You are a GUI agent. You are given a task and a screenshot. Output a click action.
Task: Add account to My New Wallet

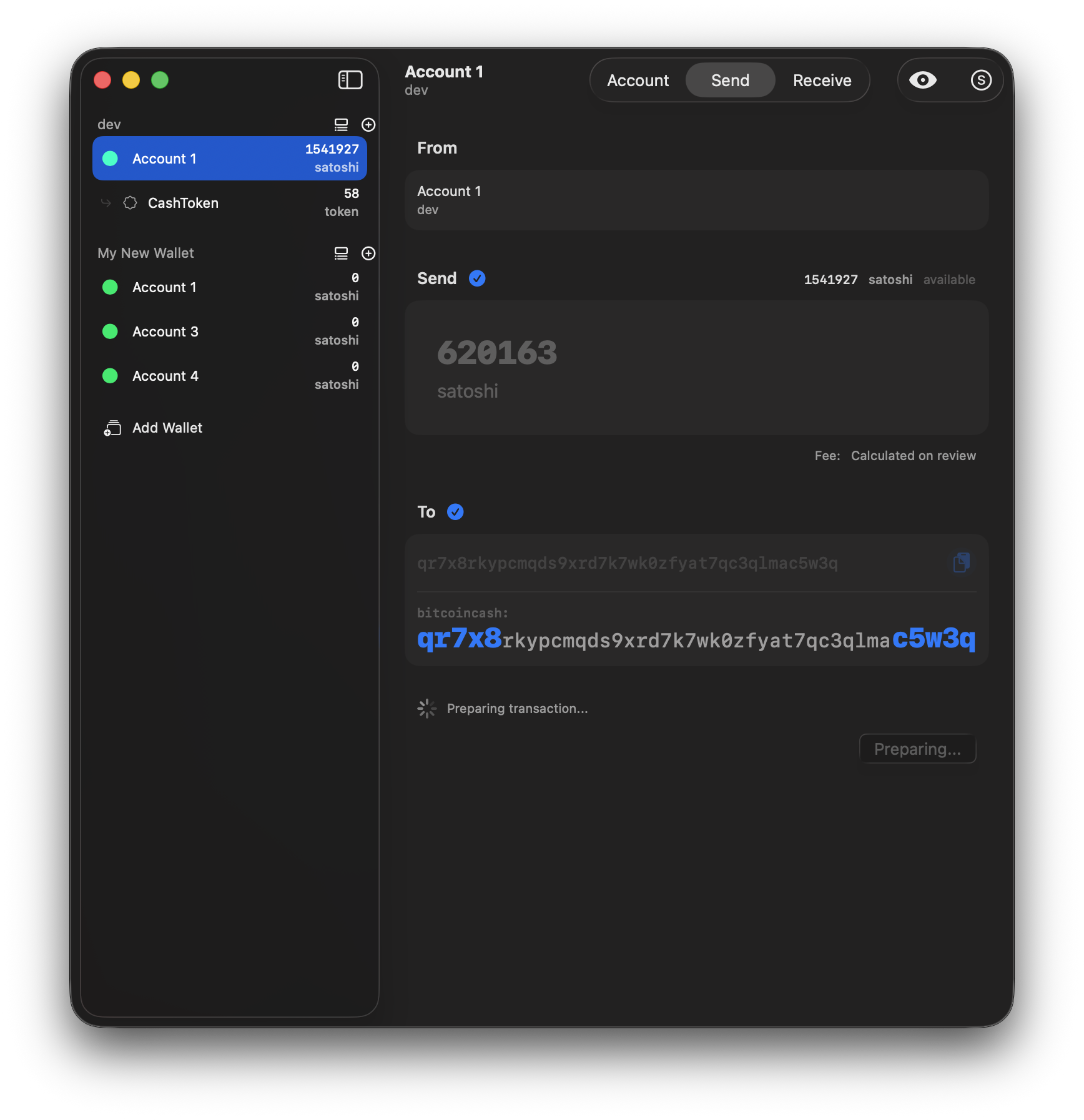coord(368,253)
